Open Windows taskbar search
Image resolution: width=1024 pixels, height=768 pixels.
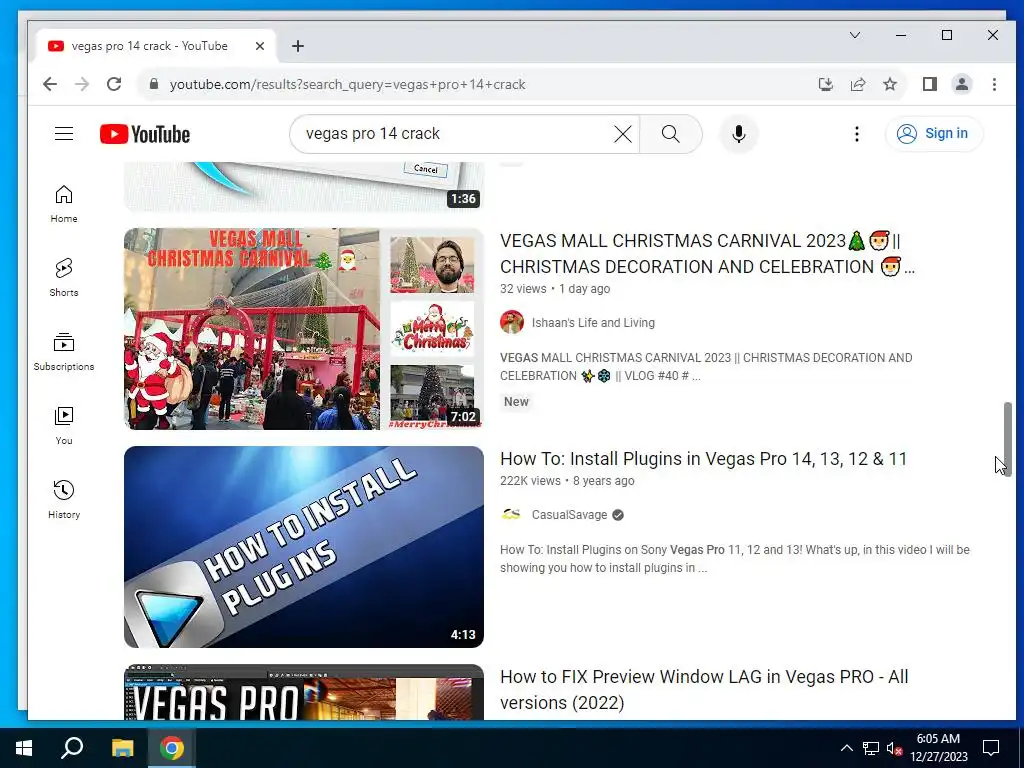pyautogui.click(x=72, y=748)
